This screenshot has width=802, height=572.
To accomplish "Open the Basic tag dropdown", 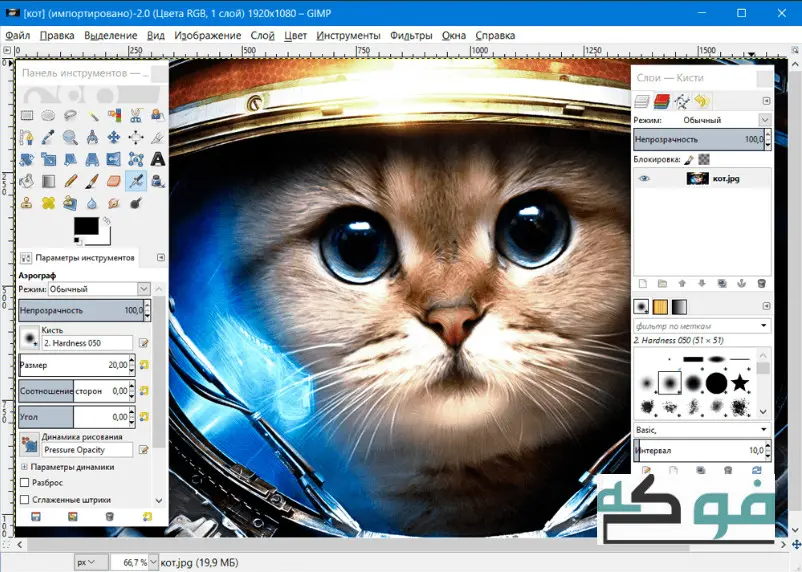I will pyautogui.click(x=702, y=430).
